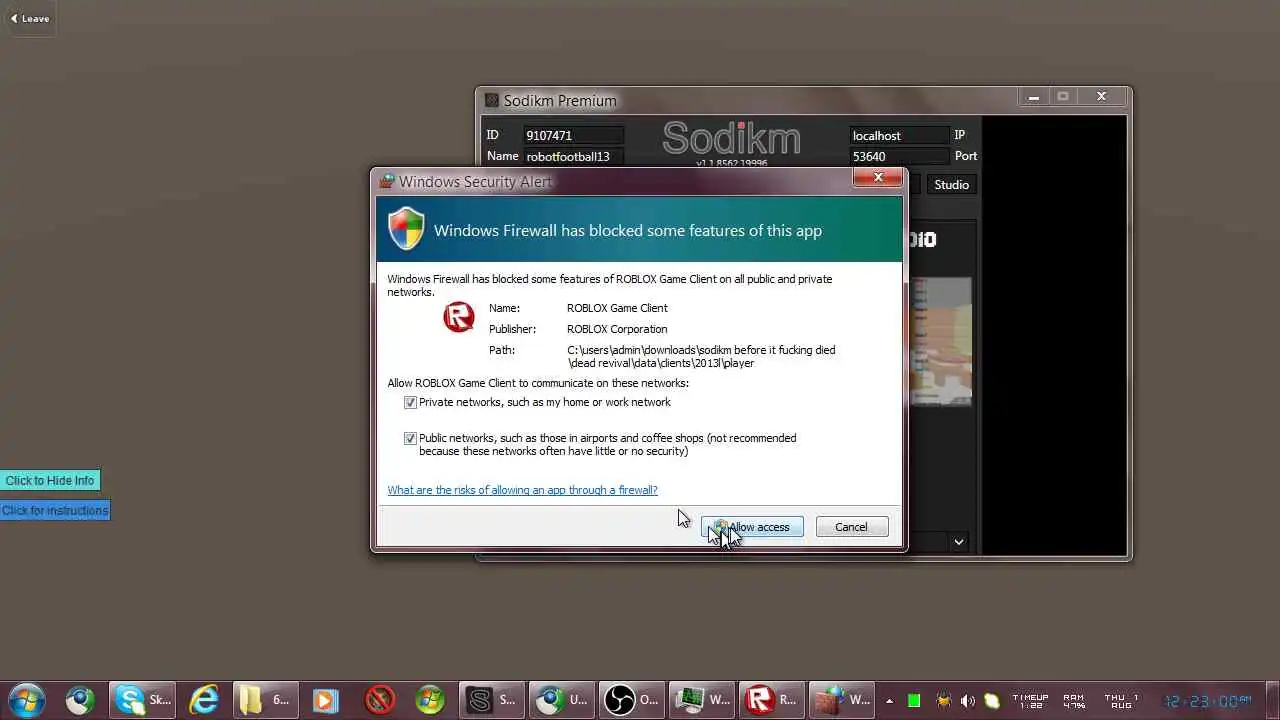Image resolution: width=1280 pixels, height=720 pixels.
Task: Click the Studio button in Sodikm
Action: tap(951, 185)
